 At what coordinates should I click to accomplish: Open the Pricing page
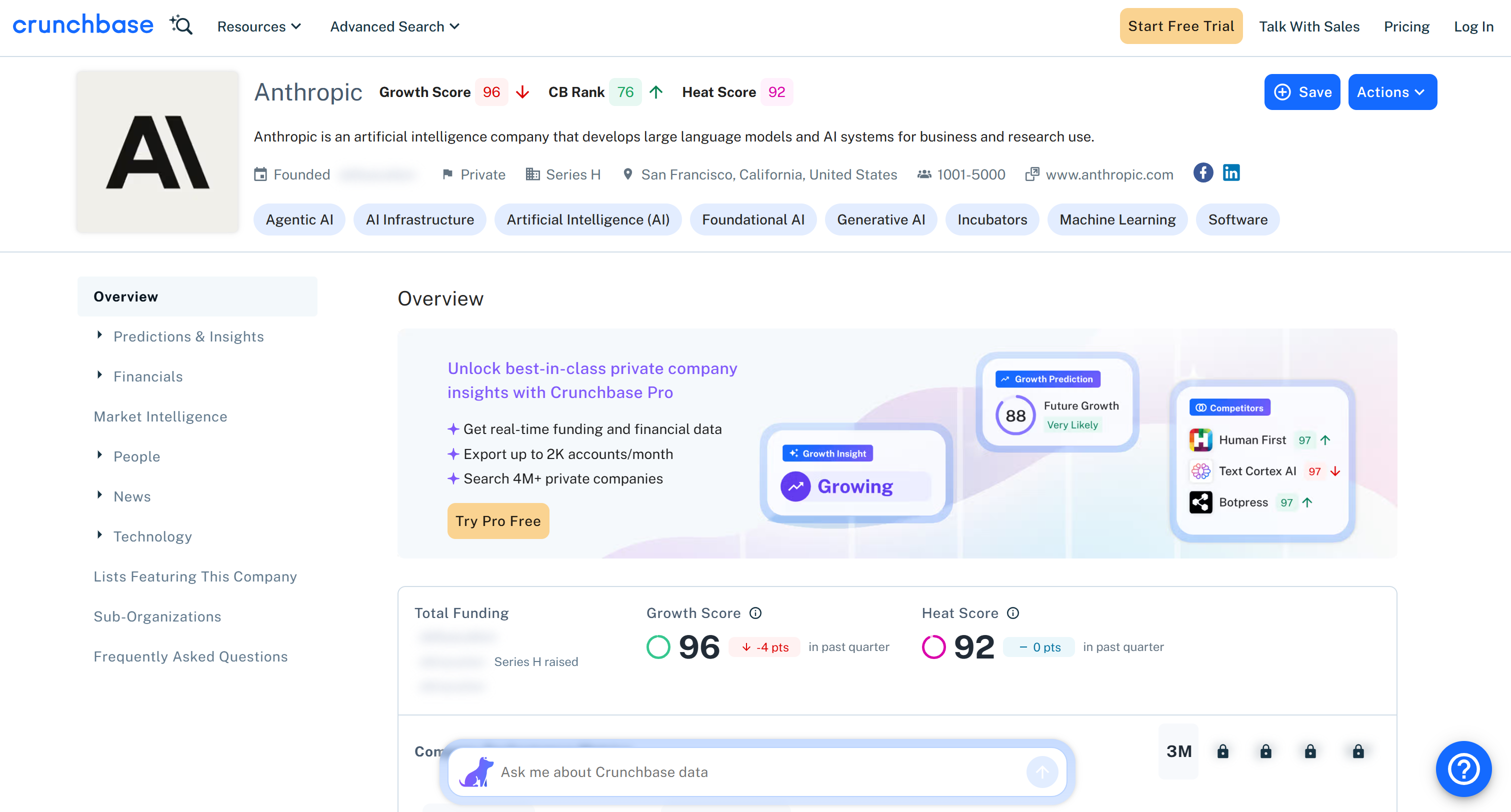click(1406, 26)
